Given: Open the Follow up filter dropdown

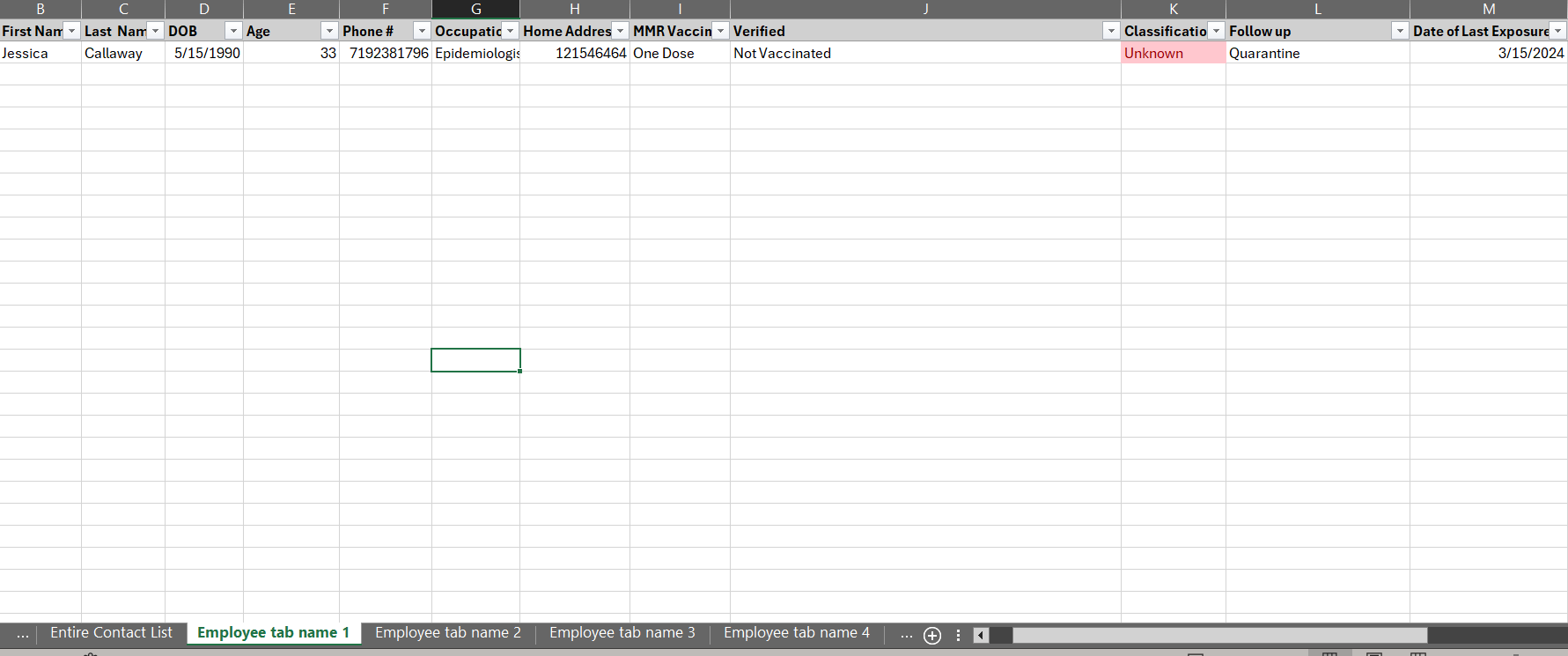Looking at the screenshot, I should click(x=1400, y=31).
